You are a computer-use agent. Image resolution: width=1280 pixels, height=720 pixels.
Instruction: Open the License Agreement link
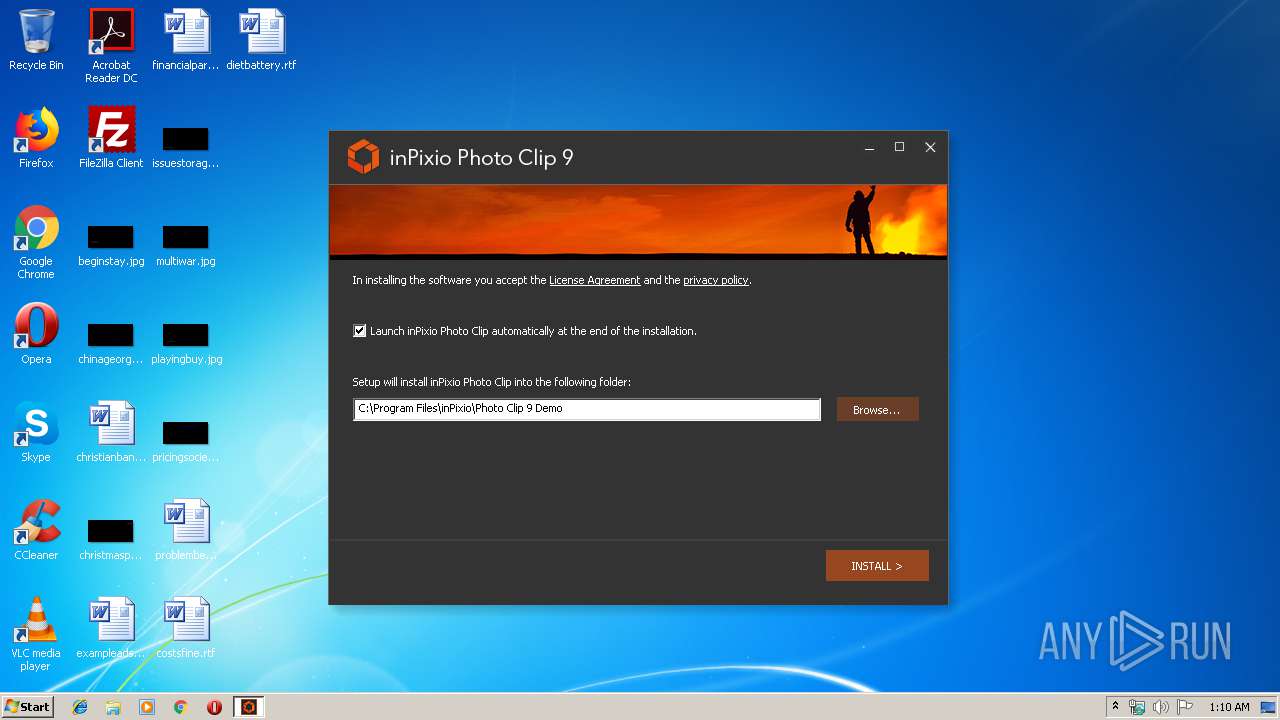595,281
